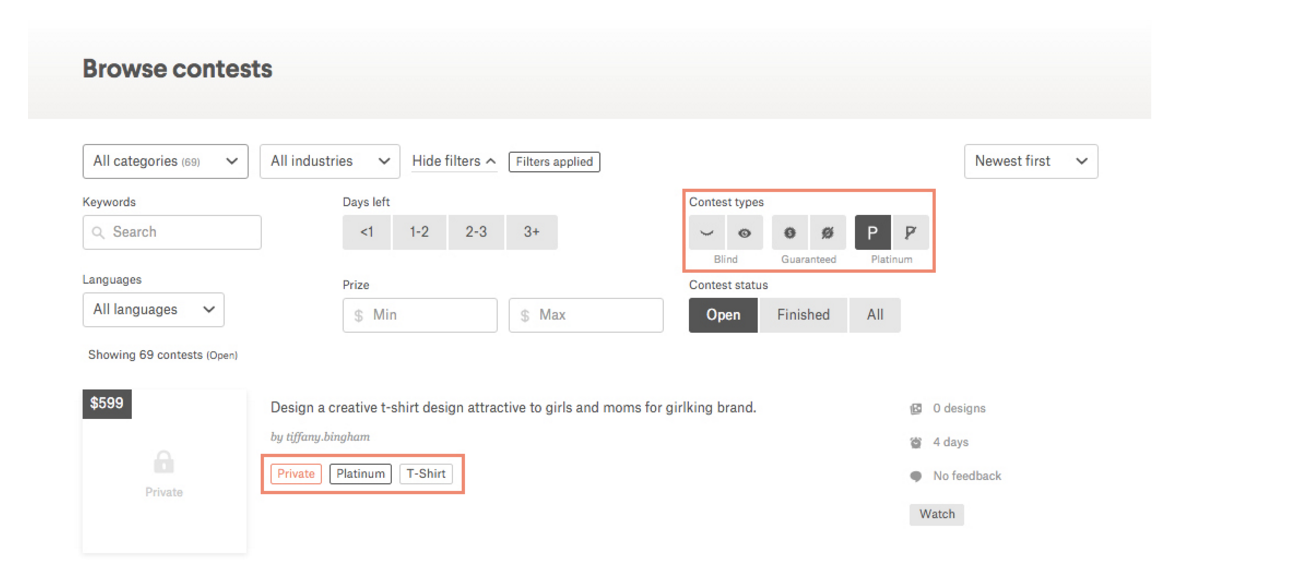Click the feedback speech bubble icon
Screen dimensions: 1298x580
pos(916,477)
